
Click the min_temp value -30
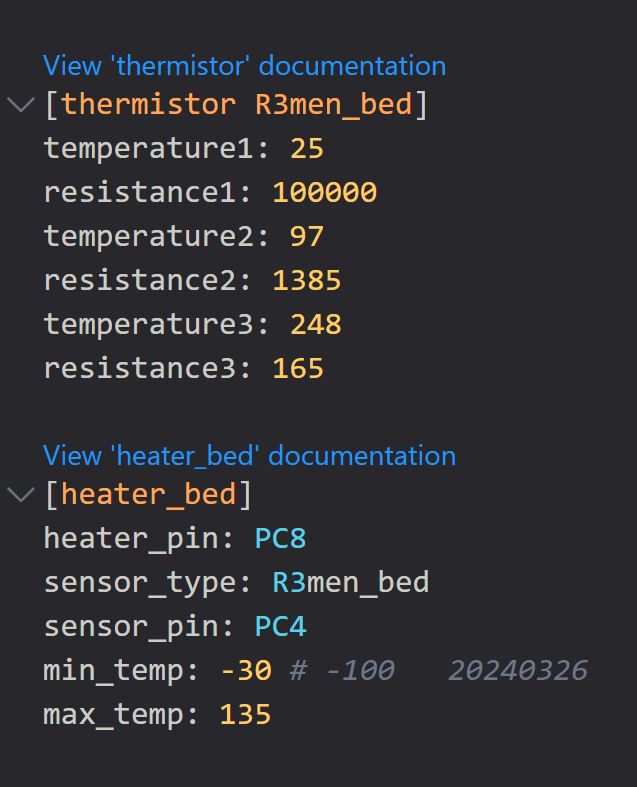coord(245,671)
